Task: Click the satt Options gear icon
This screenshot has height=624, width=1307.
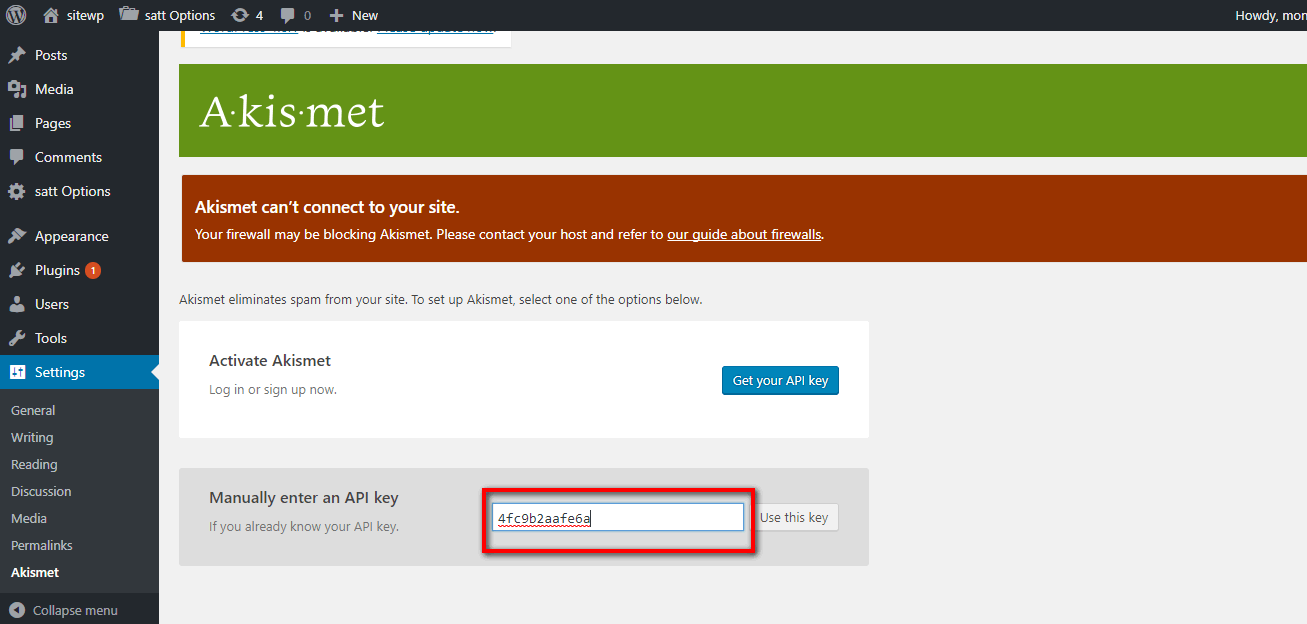Action: (17, 191)
